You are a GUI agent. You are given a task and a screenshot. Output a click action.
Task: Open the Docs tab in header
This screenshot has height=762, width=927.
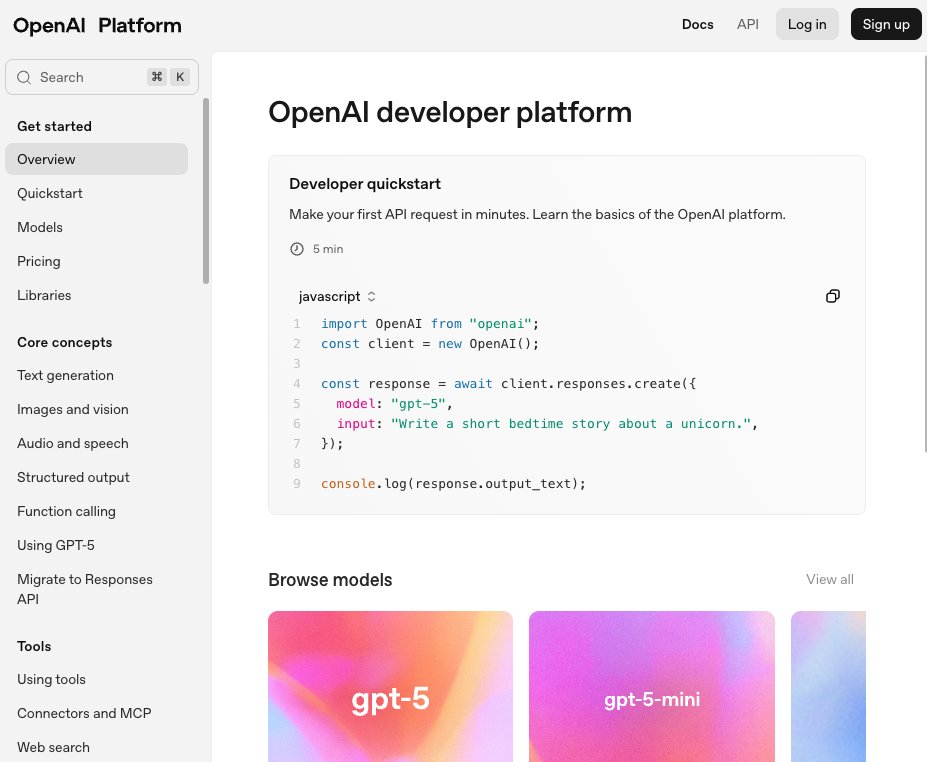click(x=698, y=24)
